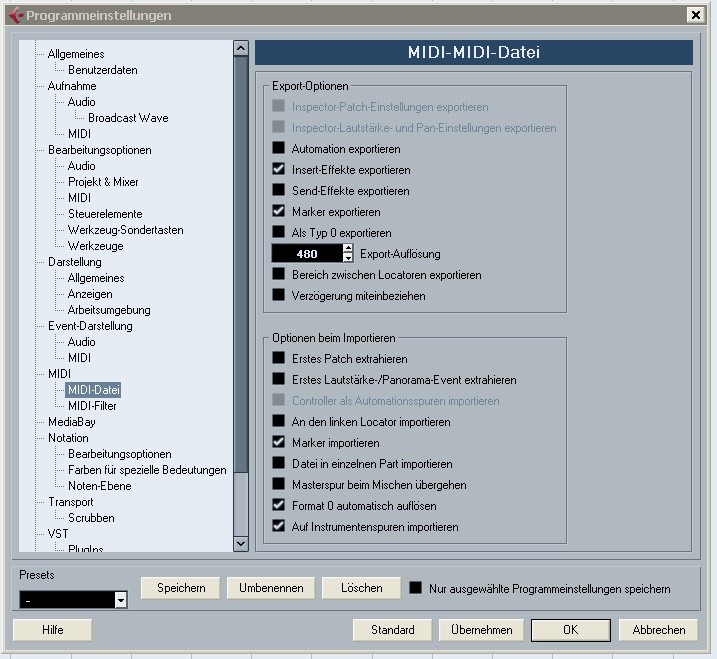Open Steuerelemente page
The image size is (717, 659).
105,214
